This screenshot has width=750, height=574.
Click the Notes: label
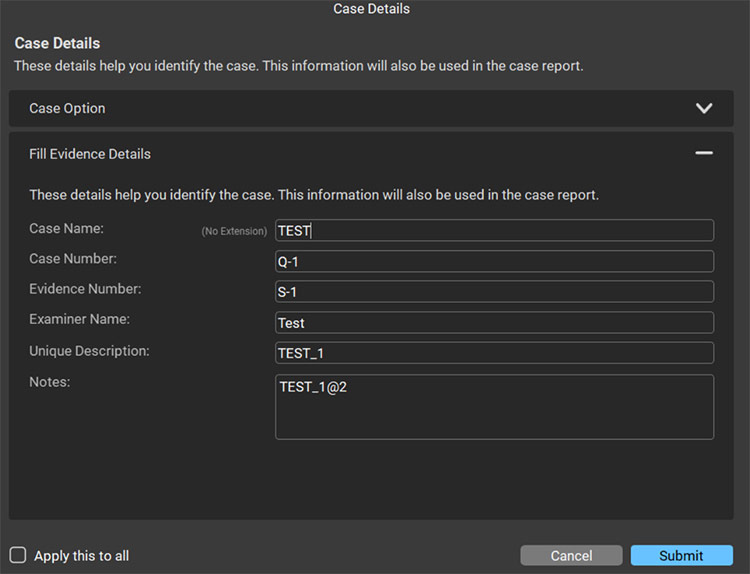(50, 382)
